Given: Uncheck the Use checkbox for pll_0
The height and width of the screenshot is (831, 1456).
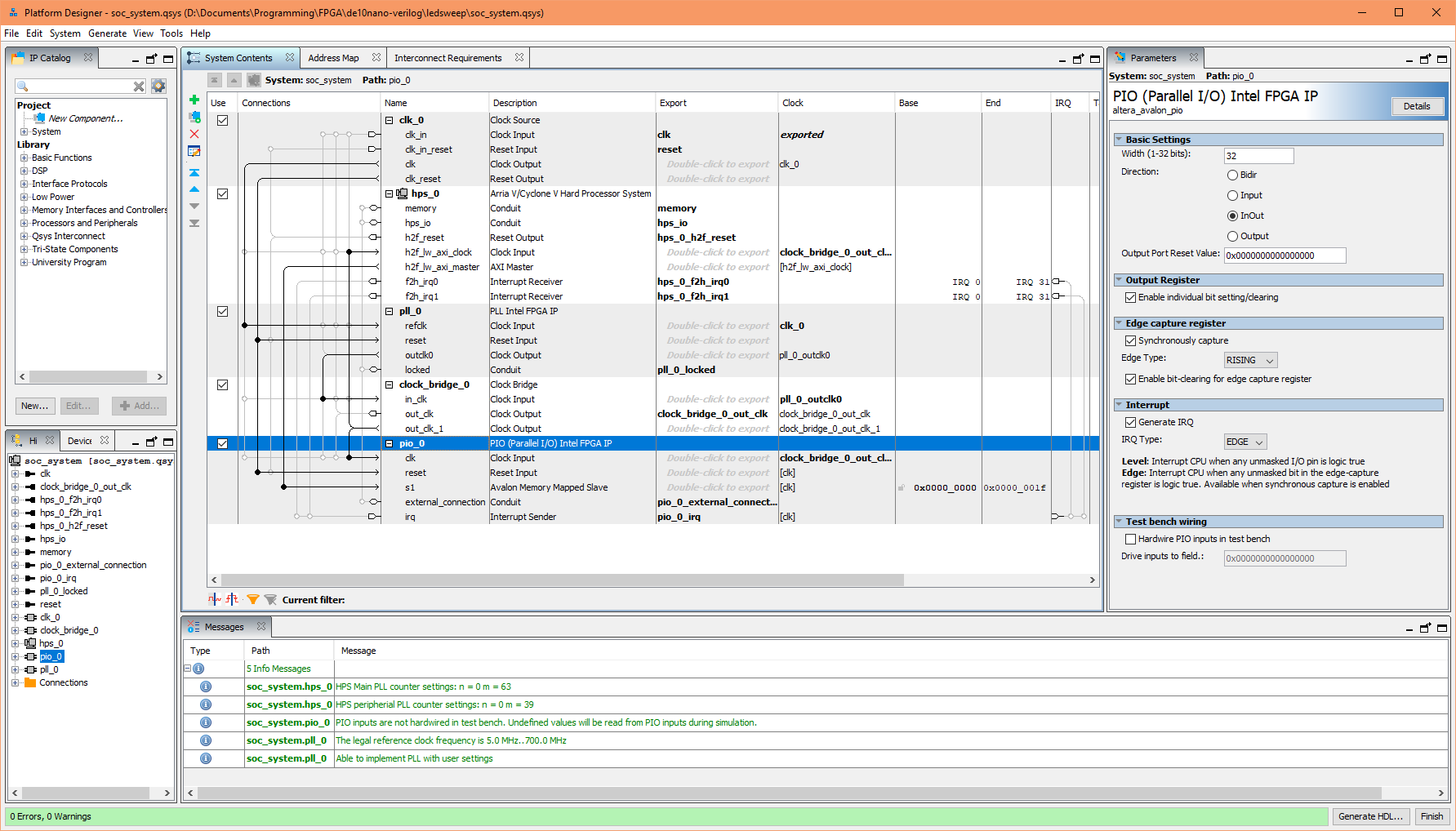Looking at the screenshot, I should coord(222,311).
